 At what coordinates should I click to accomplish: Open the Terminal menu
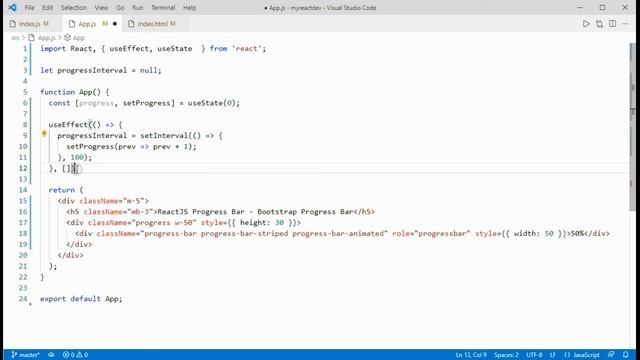pyautogui.click(x=163, y=8)
